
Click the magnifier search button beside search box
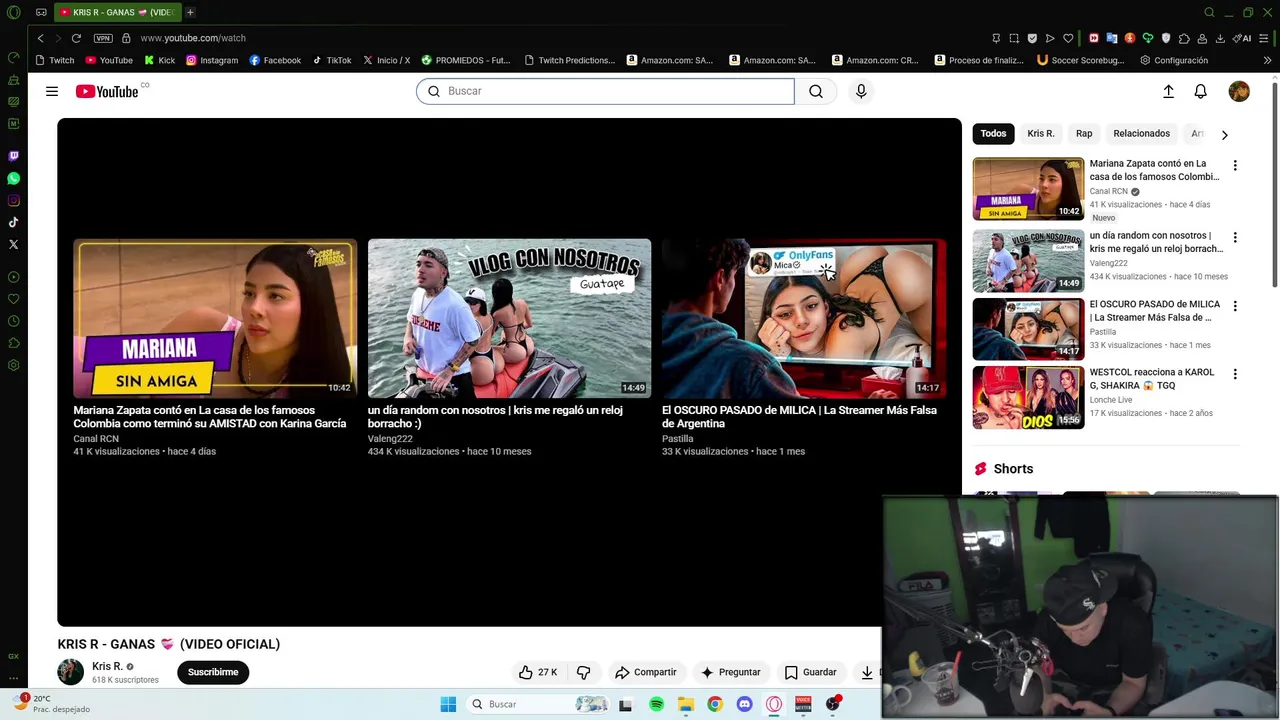(x=816, y=91)
